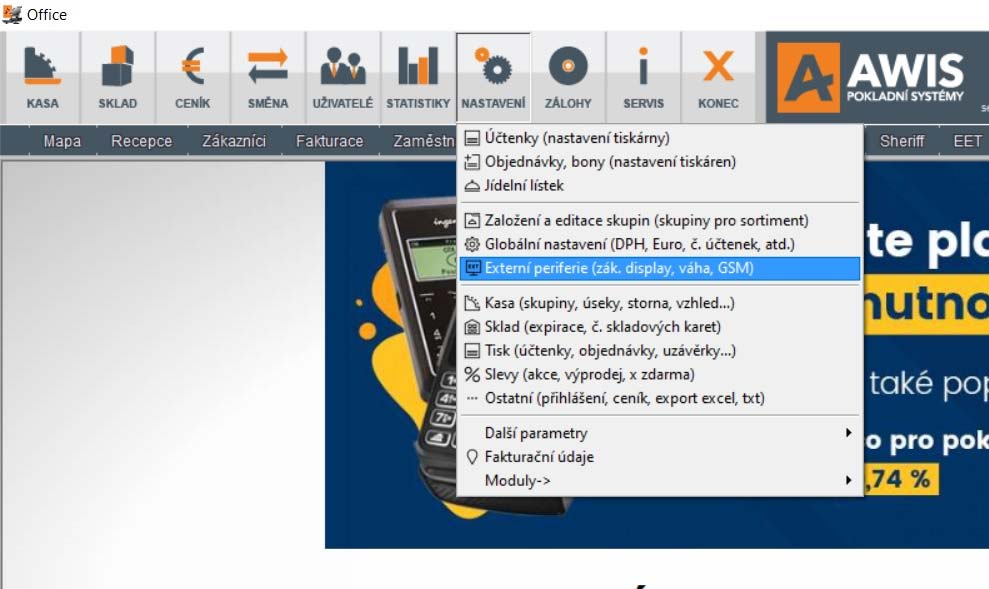Click the monitor icon beside Externí periferie
Screen dimensions: 989x589
click(x=472, y=268)
